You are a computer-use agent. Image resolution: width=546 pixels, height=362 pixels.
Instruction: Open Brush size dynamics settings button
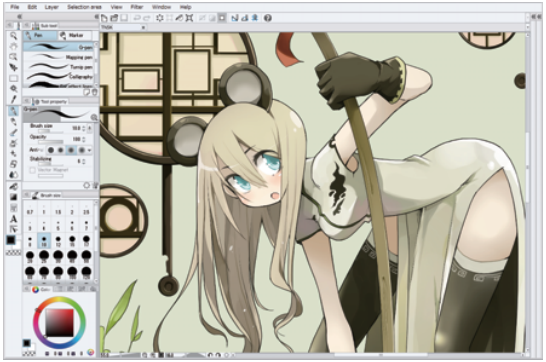coord(89,128)
